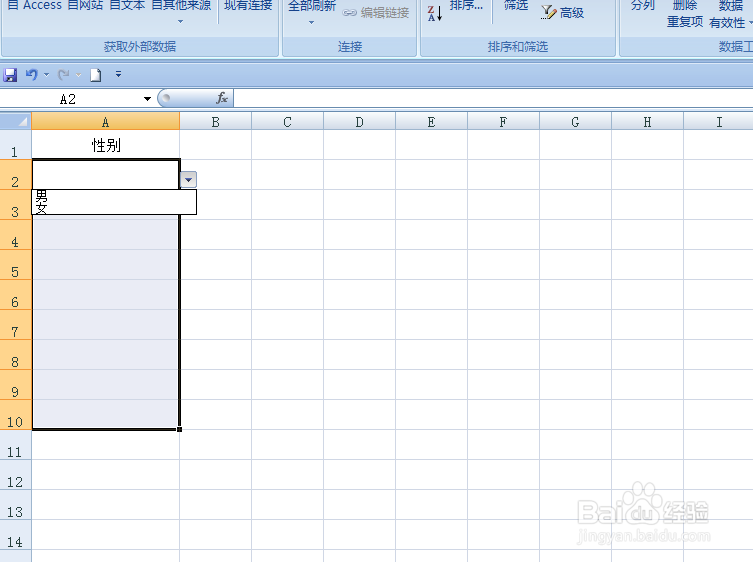Select row 9 header
753x562 pixels.
pyautogui.click(x=15, y=385)
